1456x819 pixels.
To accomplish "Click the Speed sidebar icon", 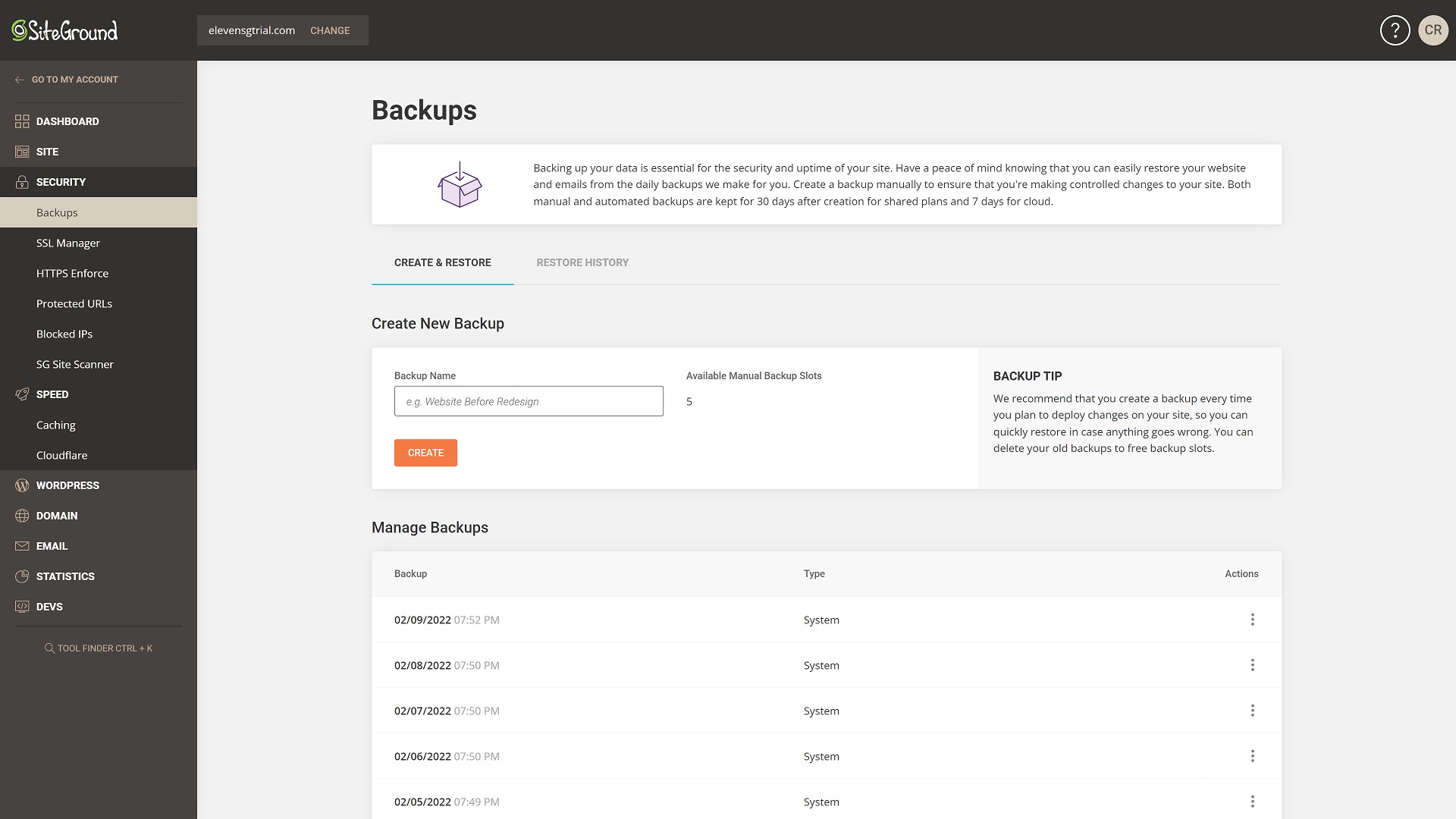I will pos(21,394).
